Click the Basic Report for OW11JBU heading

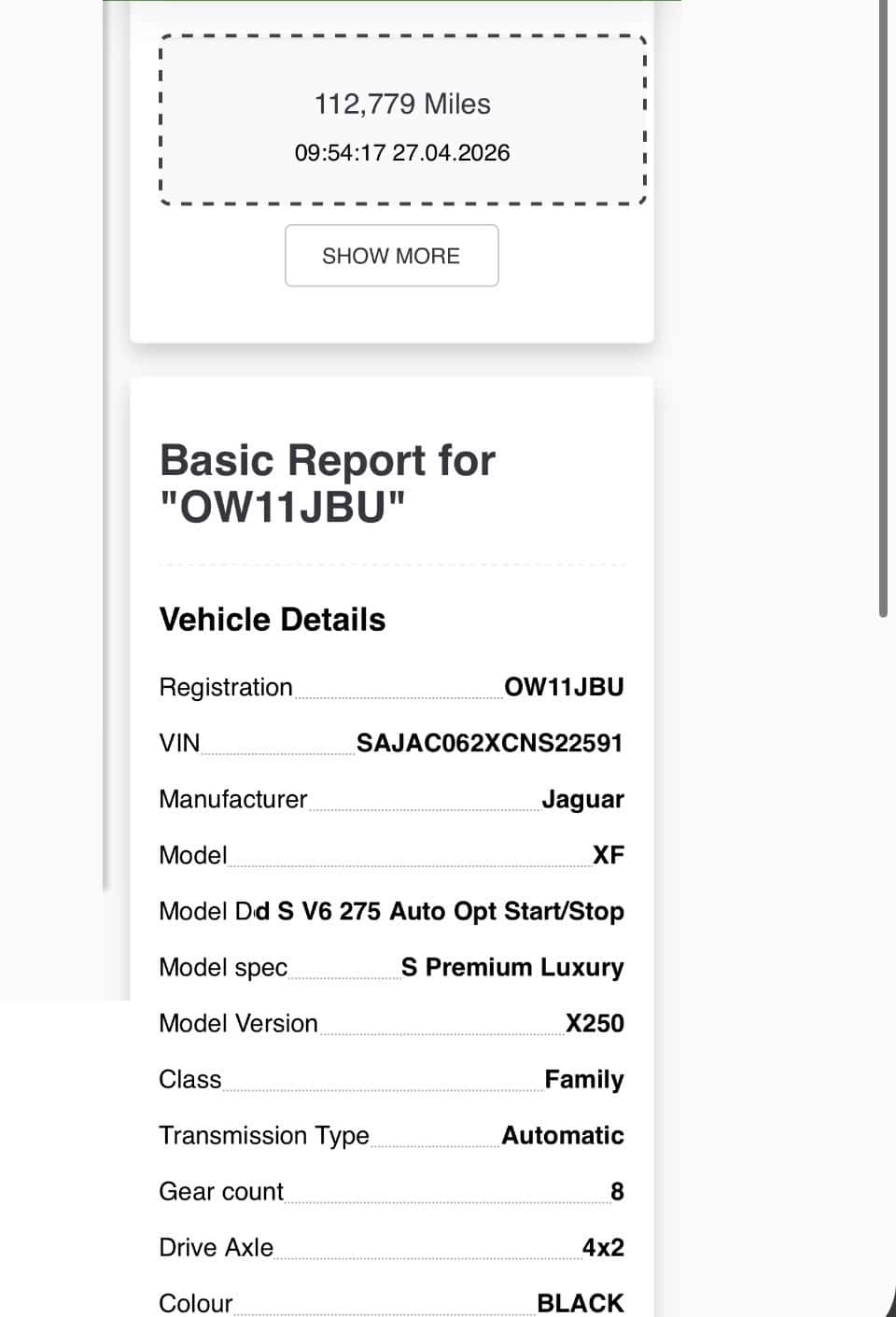328,484
